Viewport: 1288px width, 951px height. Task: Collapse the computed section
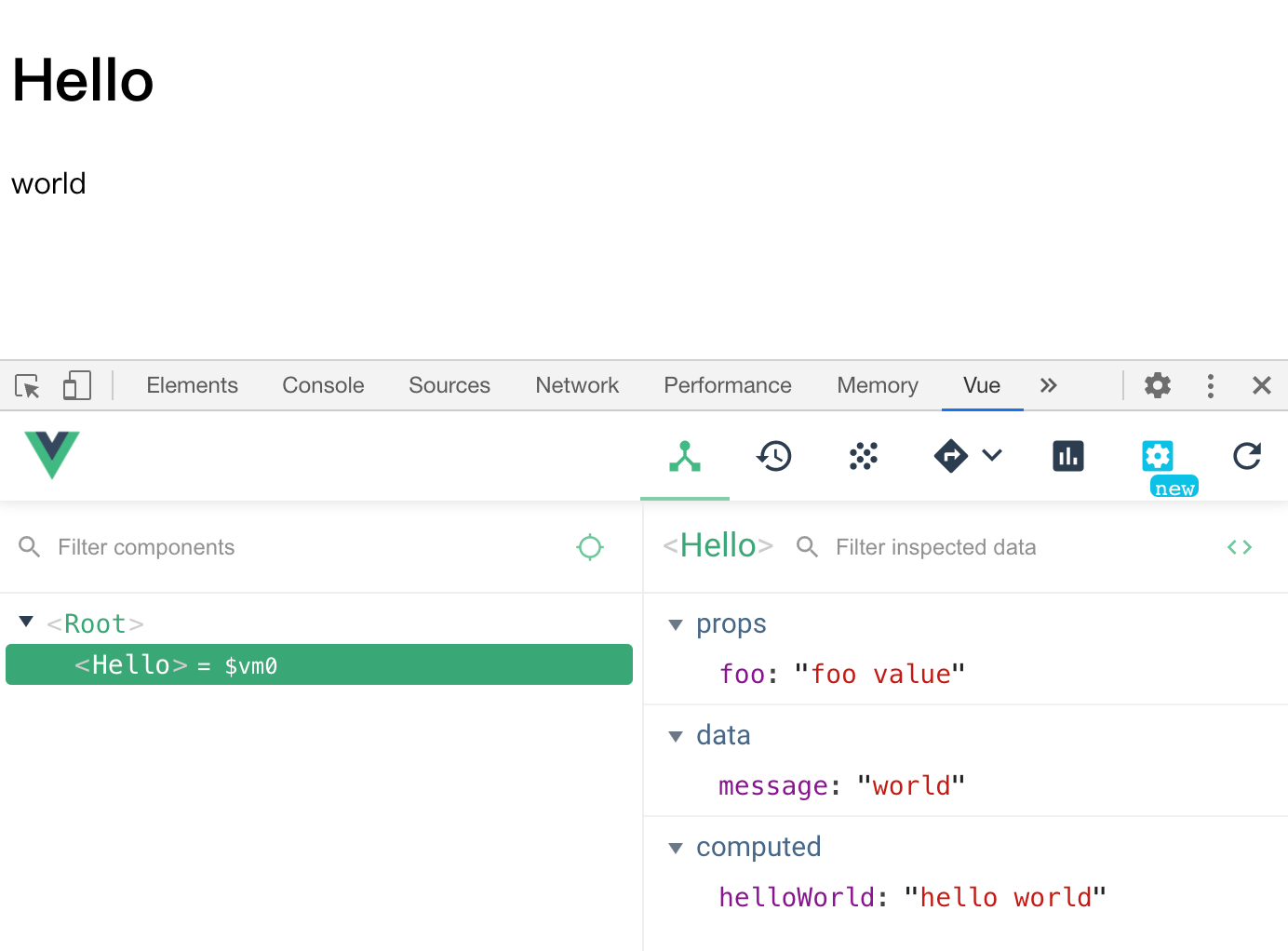pyautogui.click(x=677, y=848)
